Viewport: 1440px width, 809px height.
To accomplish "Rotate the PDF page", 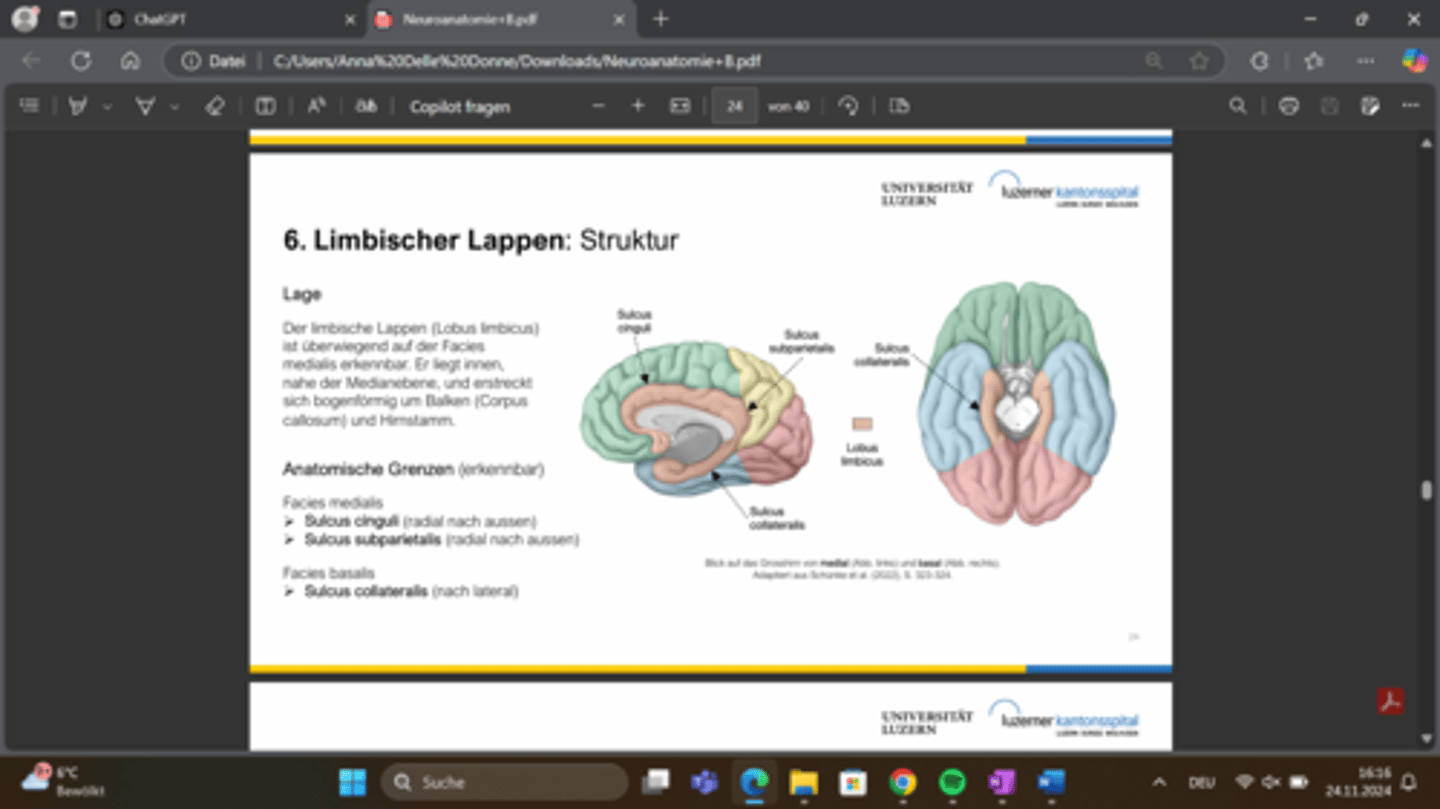I will (x=849, y=106).
